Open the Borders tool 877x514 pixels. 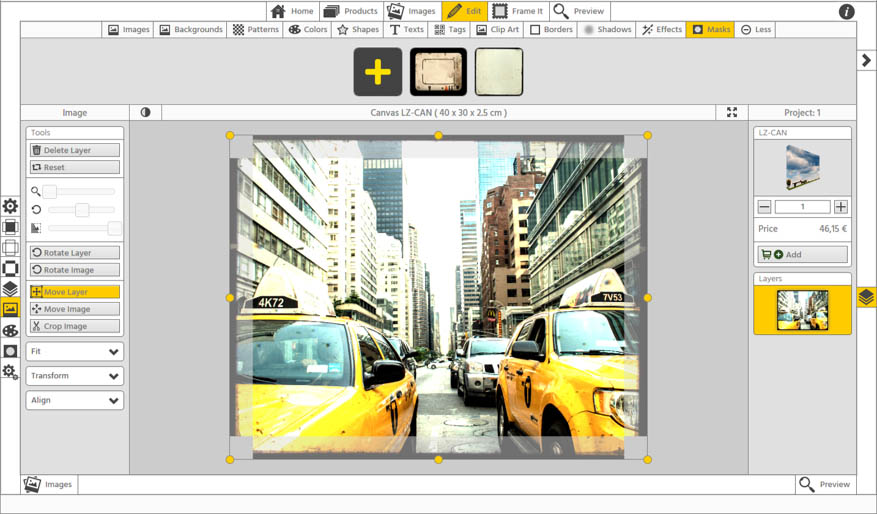(551, 30)
